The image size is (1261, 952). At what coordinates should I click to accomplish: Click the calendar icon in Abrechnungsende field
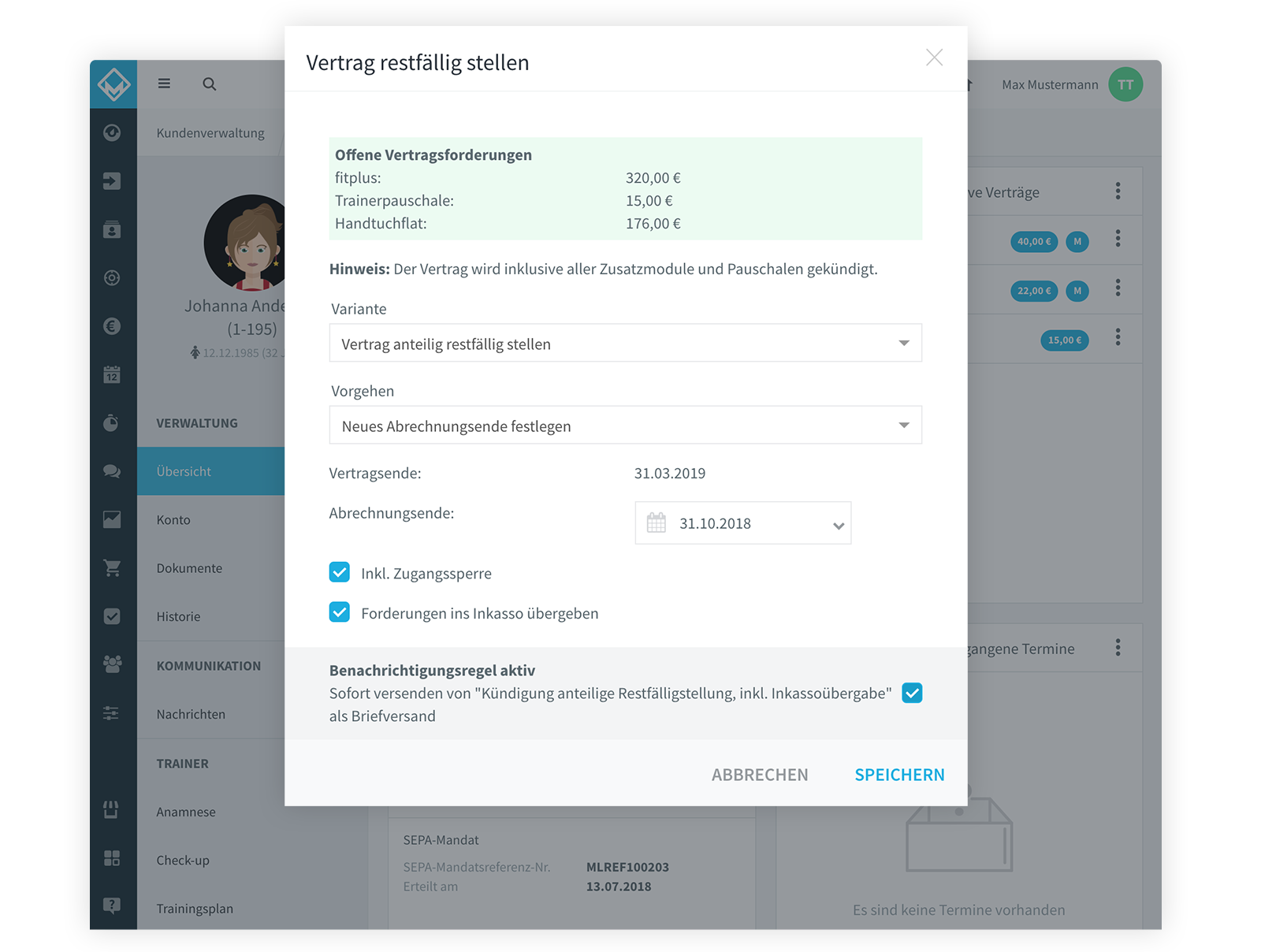click(657, 522)
